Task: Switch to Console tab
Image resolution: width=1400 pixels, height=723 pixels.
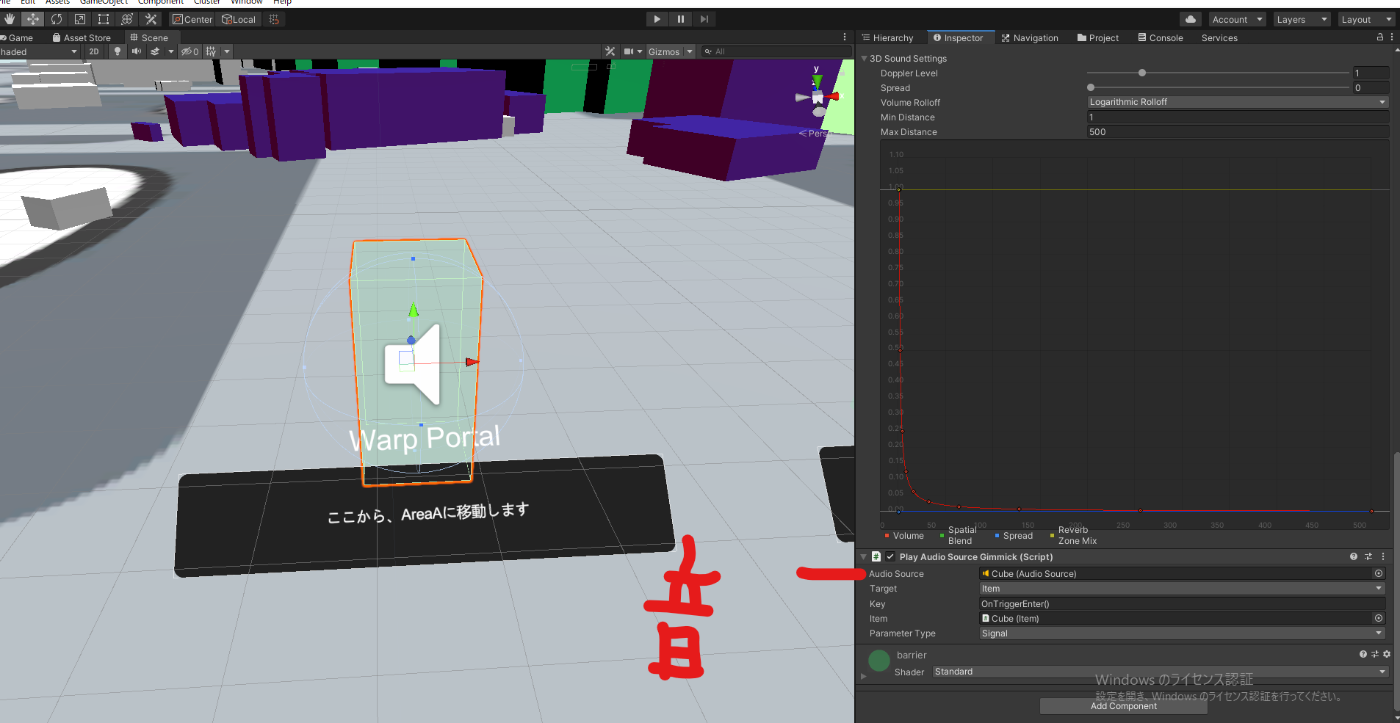Action: (1160, 38)
